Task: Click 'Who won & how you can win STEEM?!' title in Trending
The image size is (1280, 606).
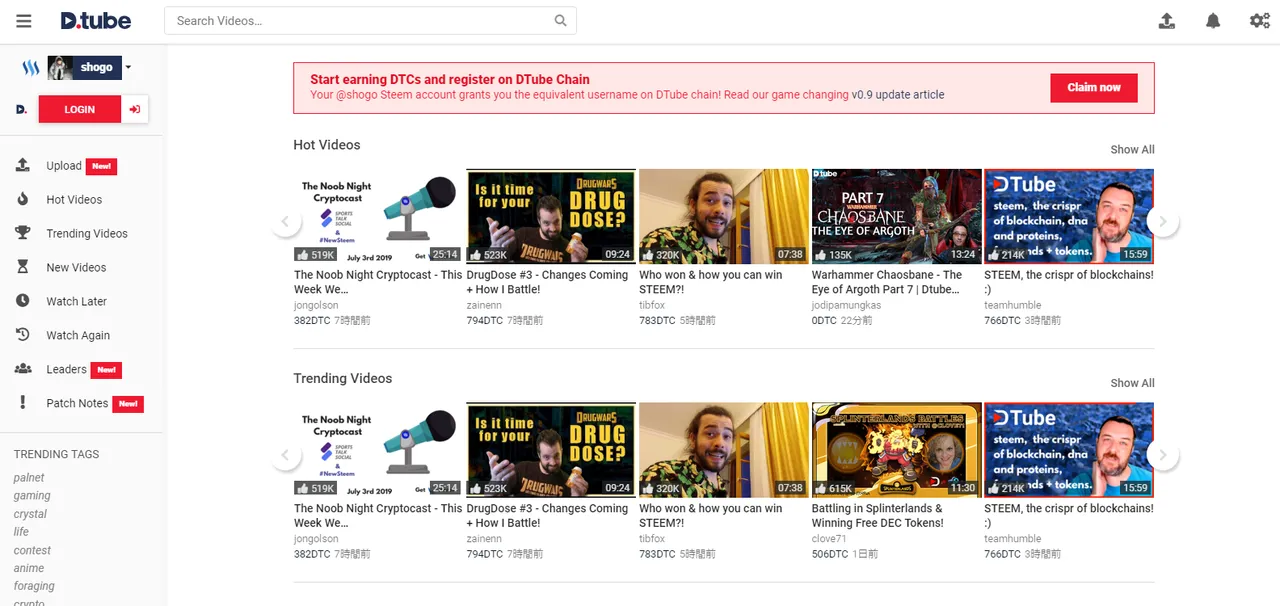Action: (711, 516)
